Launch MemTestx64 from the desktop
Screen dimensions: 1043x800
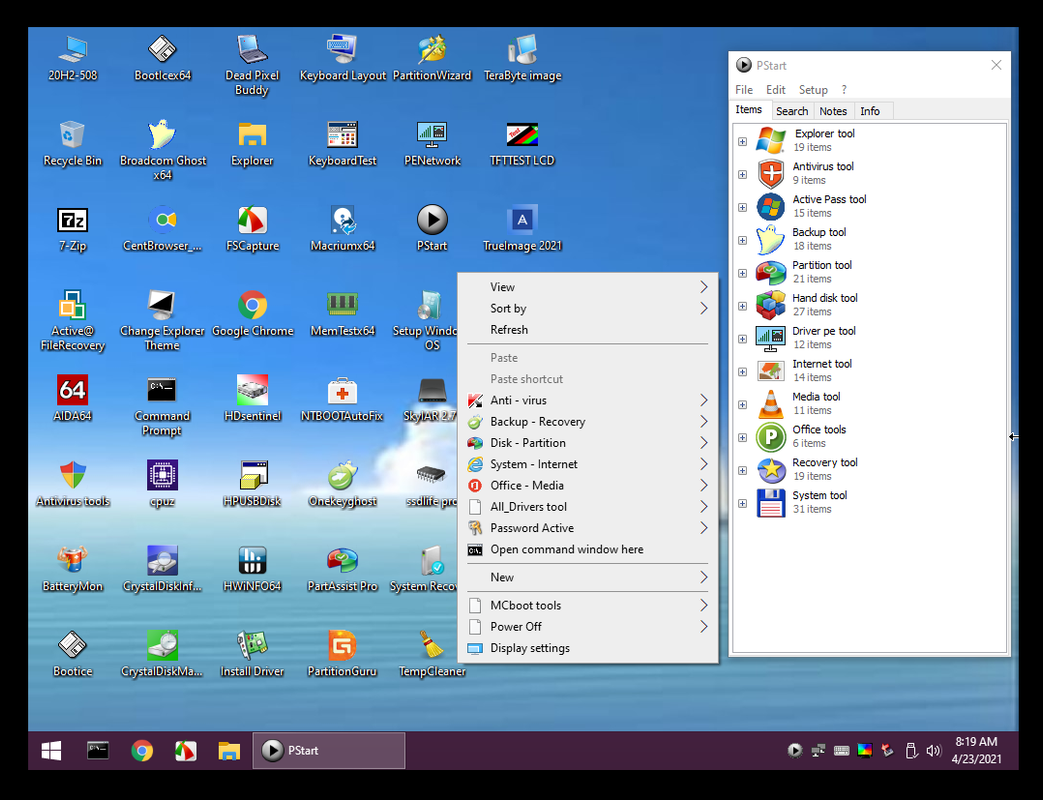pos(343,313)
